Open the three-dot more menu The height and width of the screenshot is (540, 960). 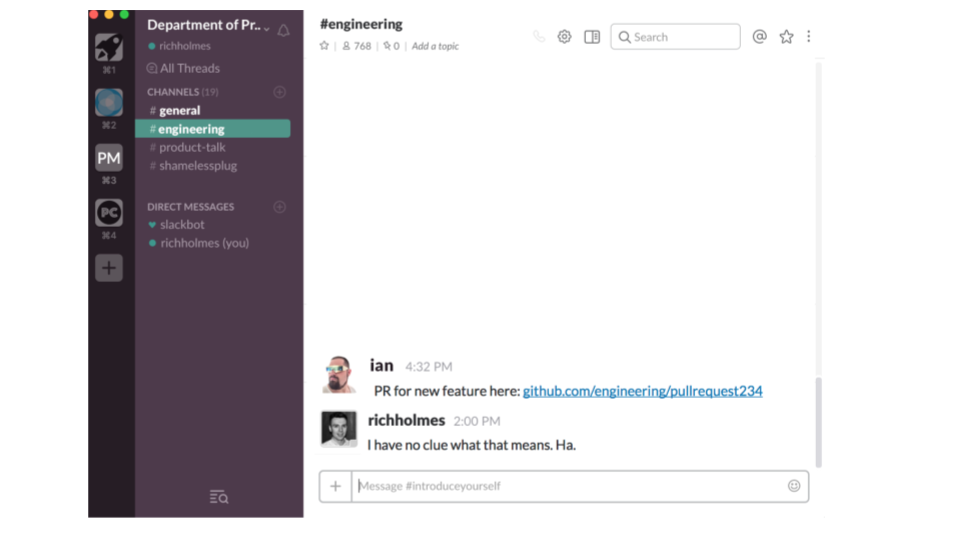(x=808, y=37)
